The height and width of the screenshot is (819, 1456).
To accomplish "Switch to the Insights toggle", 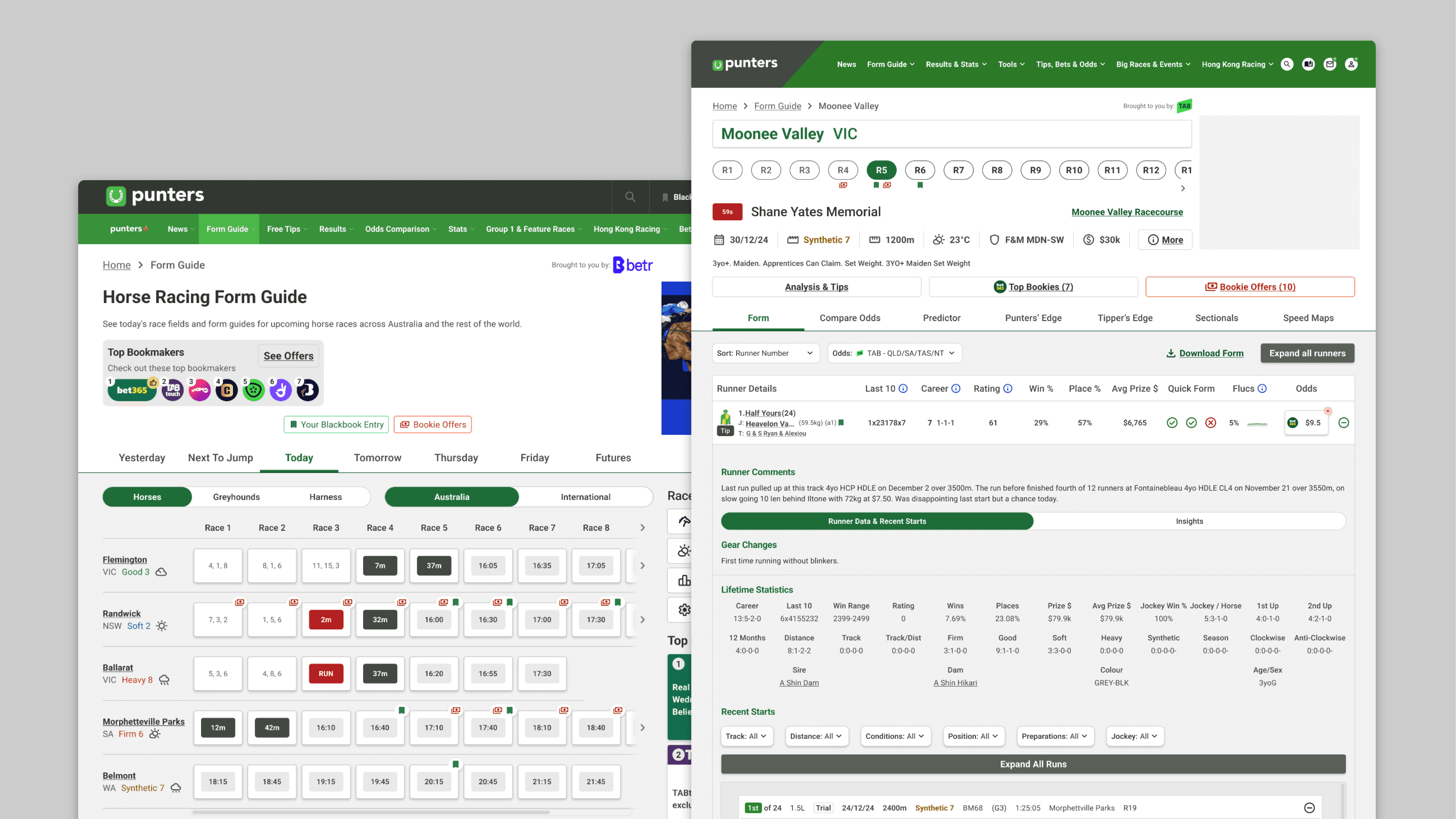I will point(1189,521).
